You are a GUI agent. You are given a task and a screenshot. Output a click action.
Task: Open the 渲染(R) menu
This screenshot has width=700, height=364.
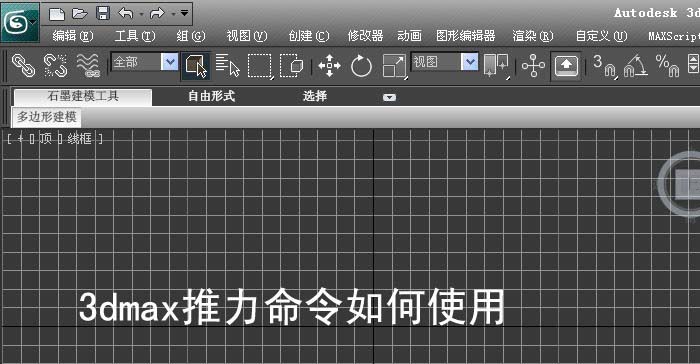pyautogui.click(x=533, y=36)
